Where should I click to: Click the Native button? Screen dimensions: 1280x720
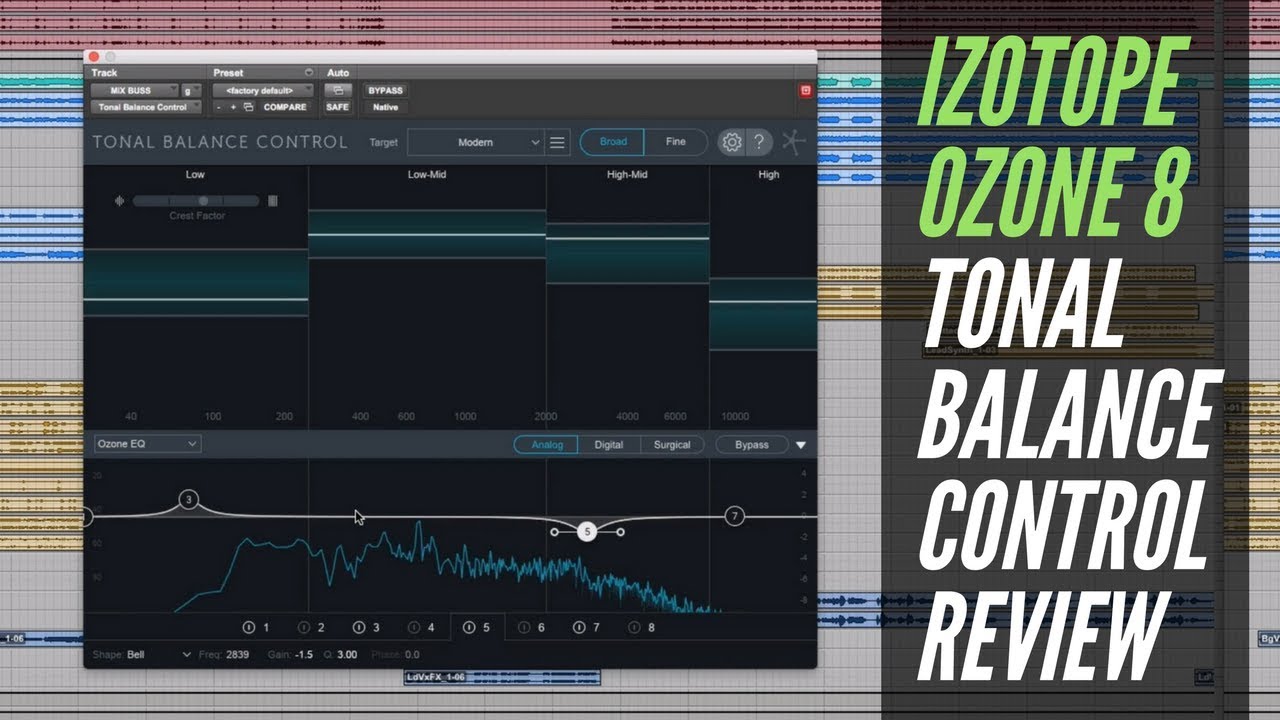click(x=385, y=107)
